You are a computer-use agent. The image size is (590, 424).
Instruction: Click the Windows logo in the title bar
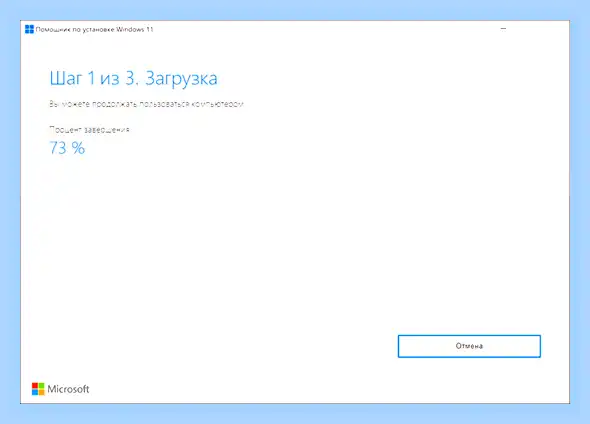pyautogui.click(x=29, y=29)
